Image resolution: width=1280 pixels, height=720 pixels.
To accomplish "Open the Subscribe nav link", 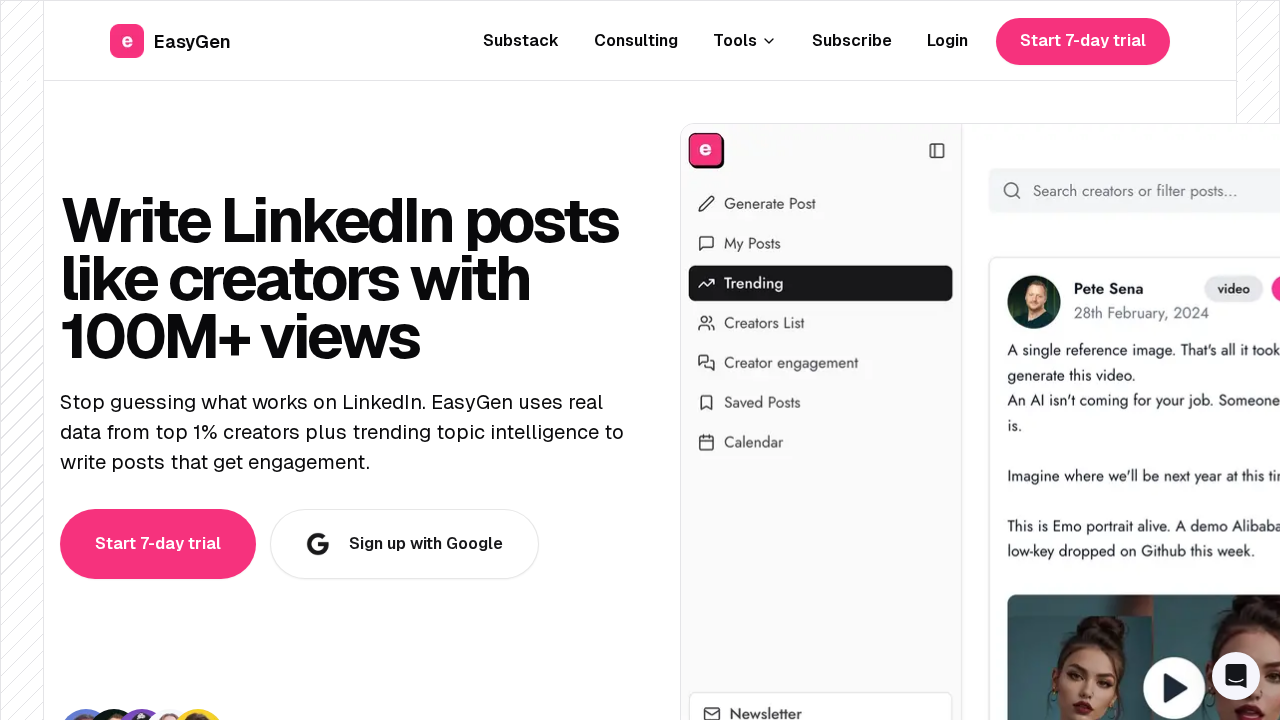I will pos(852,41).
